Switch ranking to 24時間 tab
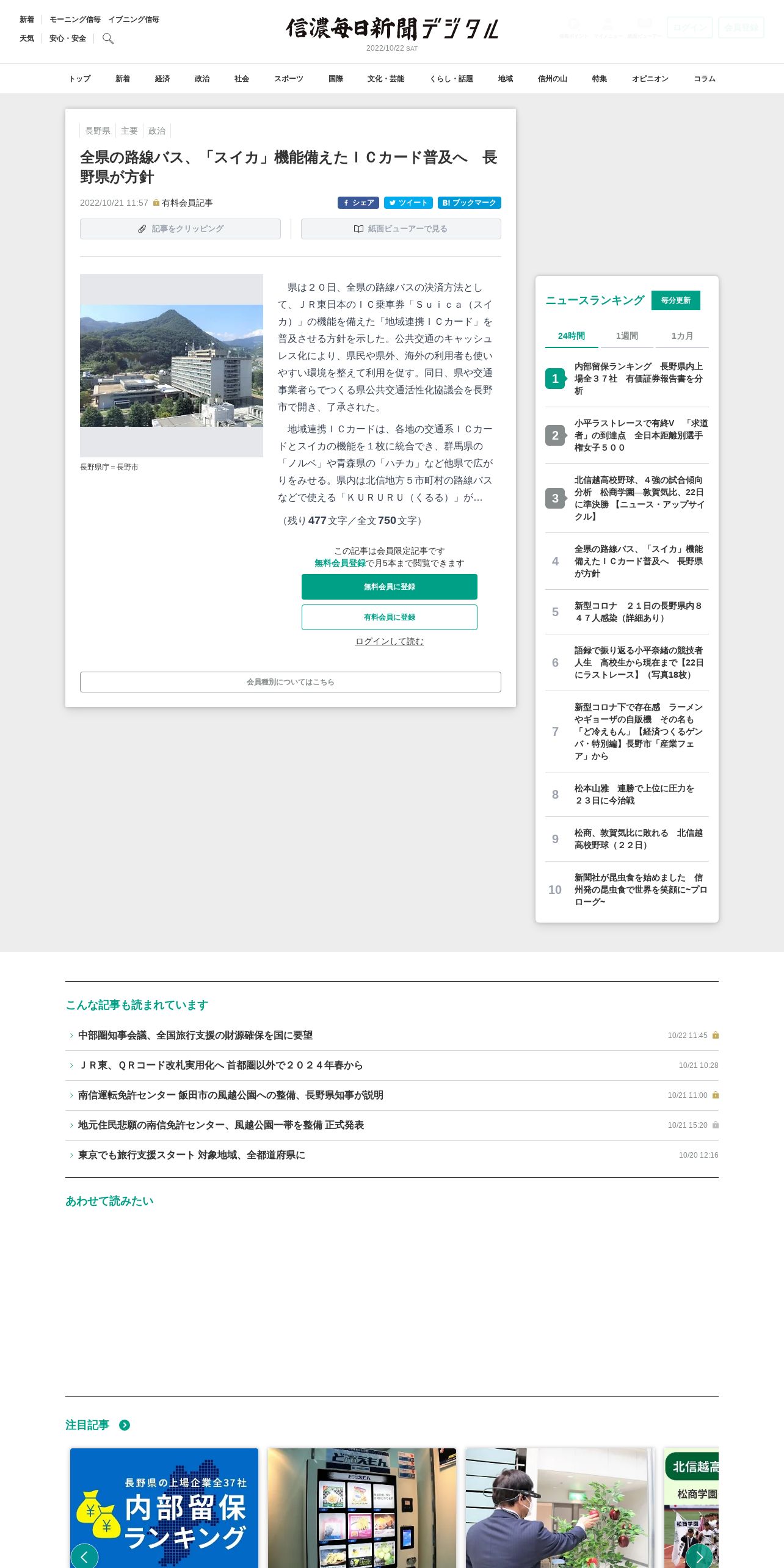The image size is (784, 1568). coord(572,336)
